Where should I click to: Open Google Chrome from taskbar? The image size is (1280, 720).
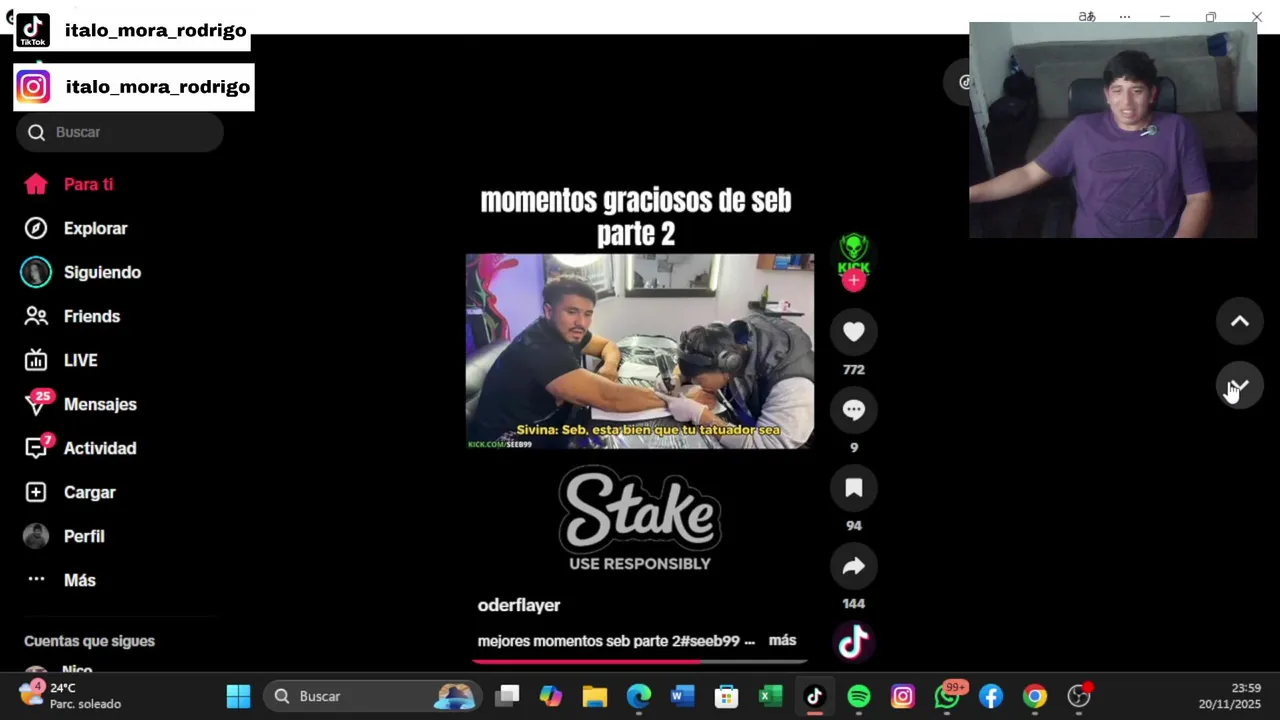click(x=1035, y=696)
